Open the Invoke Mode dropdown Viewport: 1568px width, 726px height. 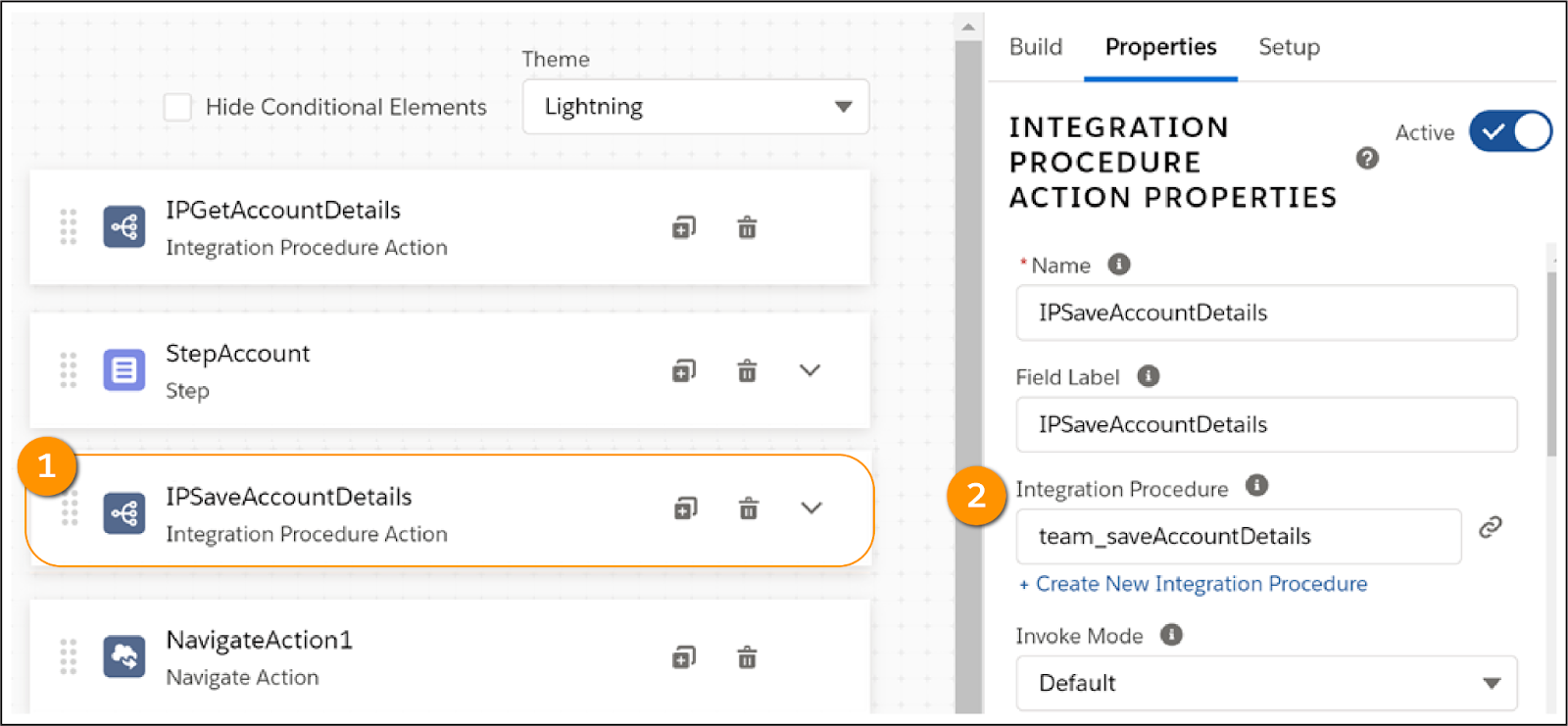(x=1266, y=683)
